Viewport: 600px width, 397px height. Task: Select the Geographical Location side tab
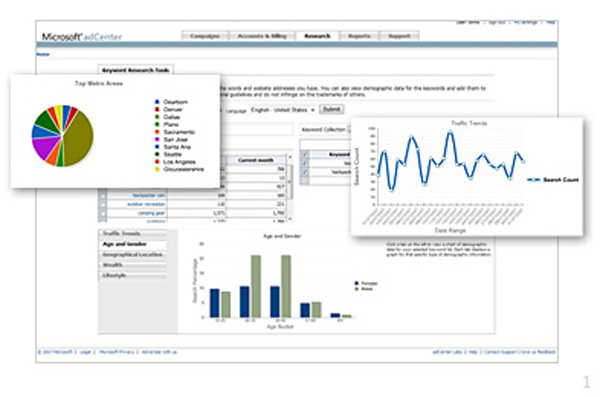[133, 255]
